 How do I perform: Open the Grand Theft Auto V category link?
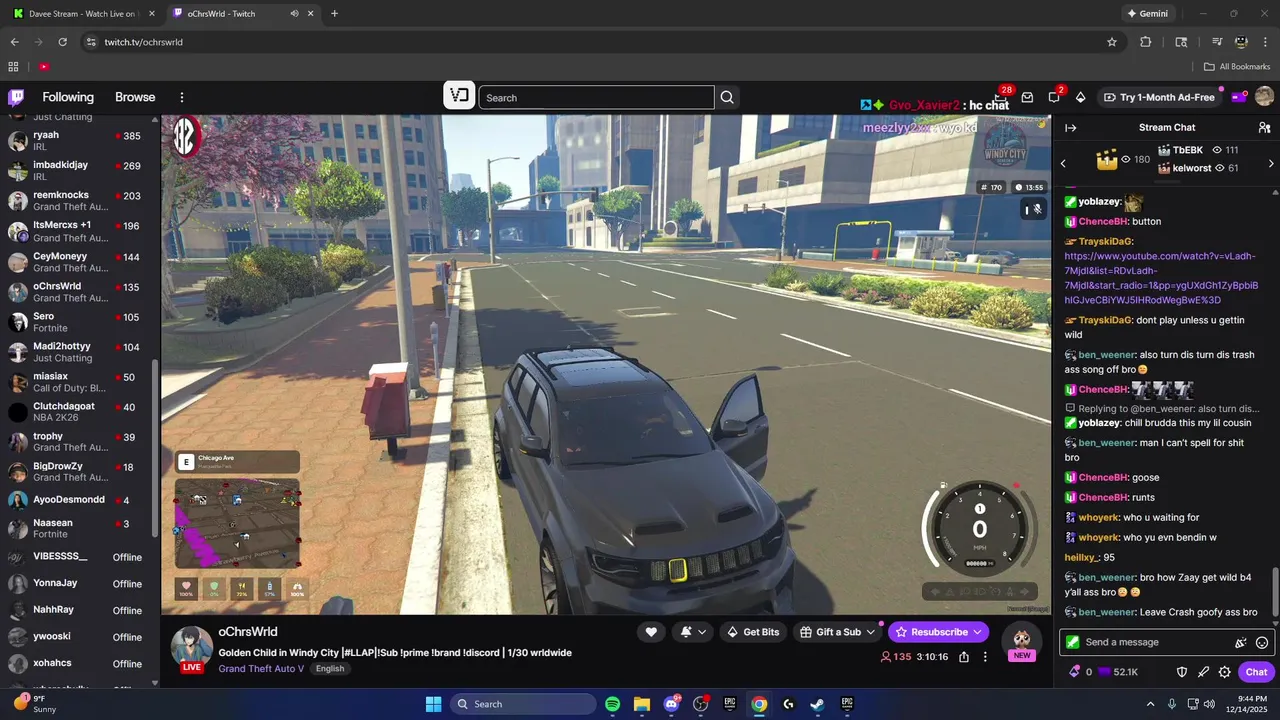click(261, 669)
